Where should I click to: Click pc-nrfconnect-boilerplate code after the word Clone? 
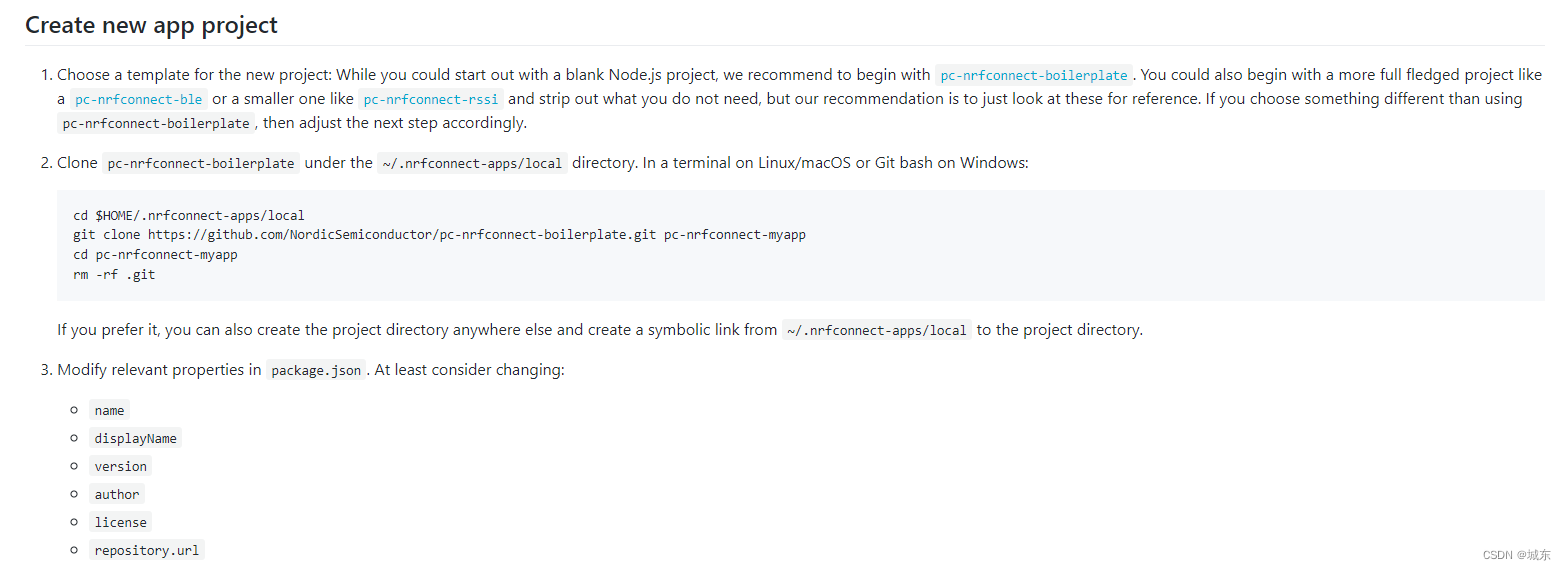201,163
